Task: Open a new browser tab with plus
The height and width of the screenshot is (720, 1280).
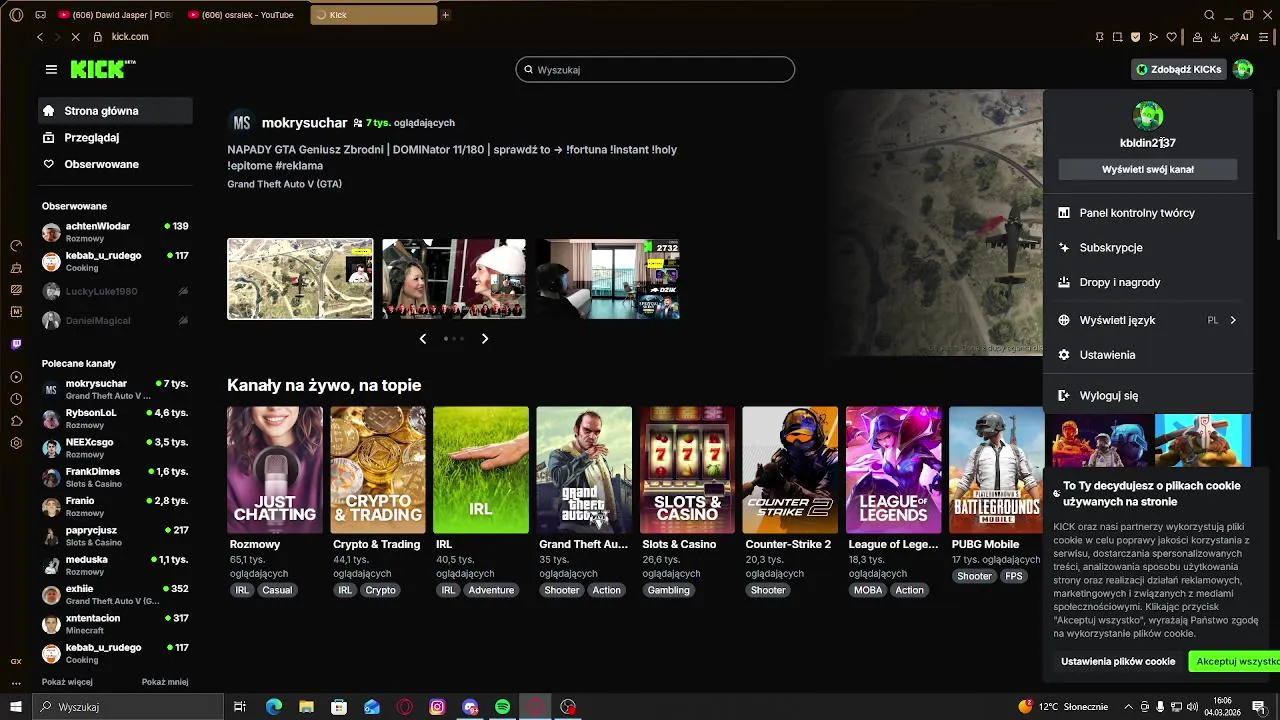Action: (445, 15)
